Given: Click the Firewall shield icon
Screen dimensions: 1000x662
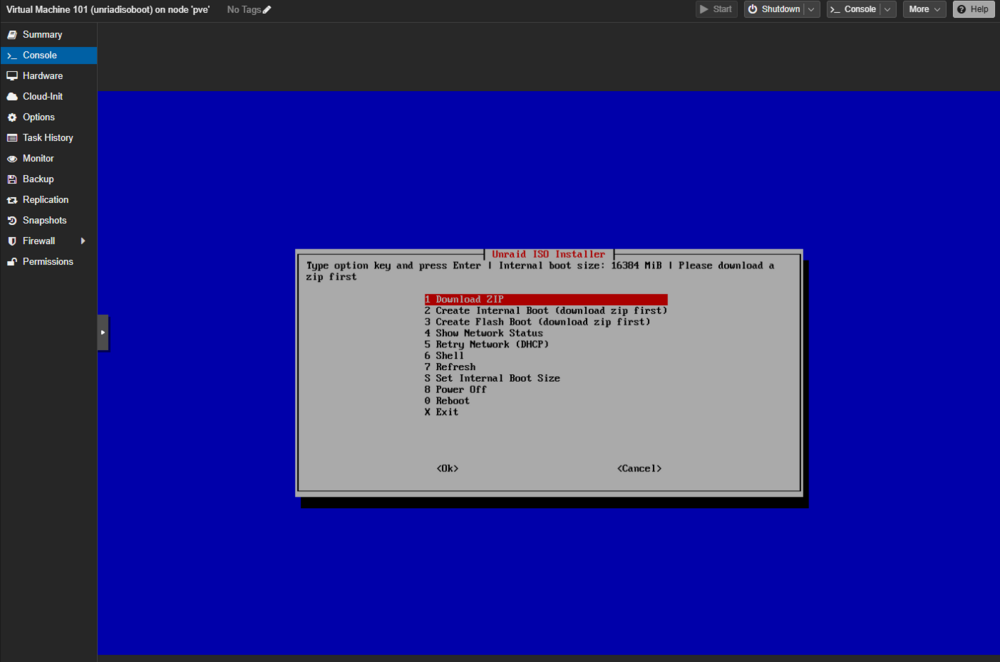Looking at the screenshot, I should coord(12,241).
